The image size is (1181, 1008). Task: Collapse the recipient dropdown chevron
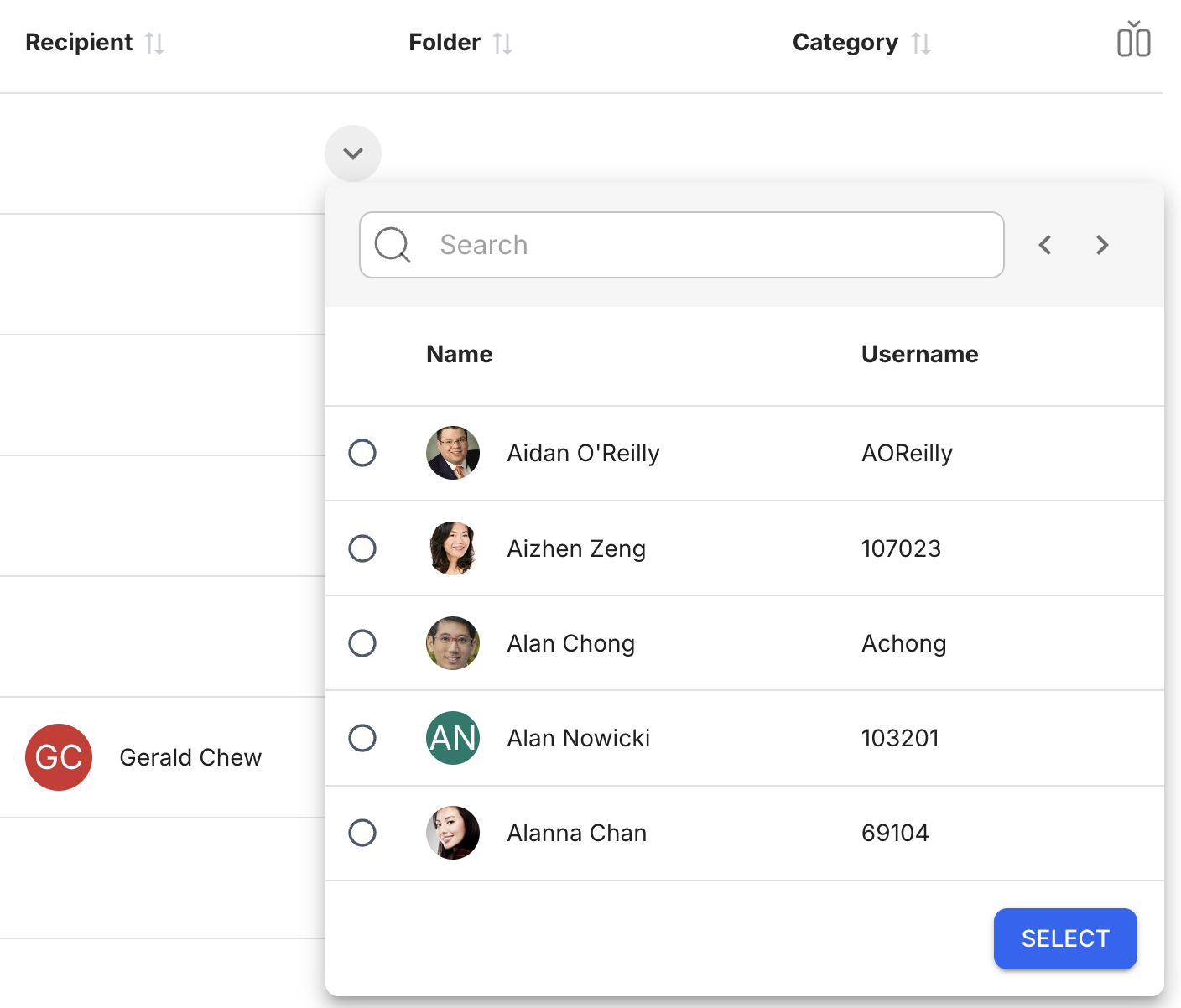(353, 153)
